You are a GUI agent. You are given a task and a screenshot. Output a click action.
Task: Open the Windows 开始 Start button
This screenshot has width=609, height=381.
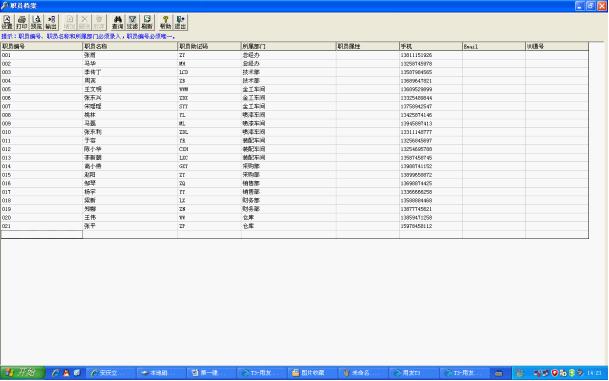(23, 373)
